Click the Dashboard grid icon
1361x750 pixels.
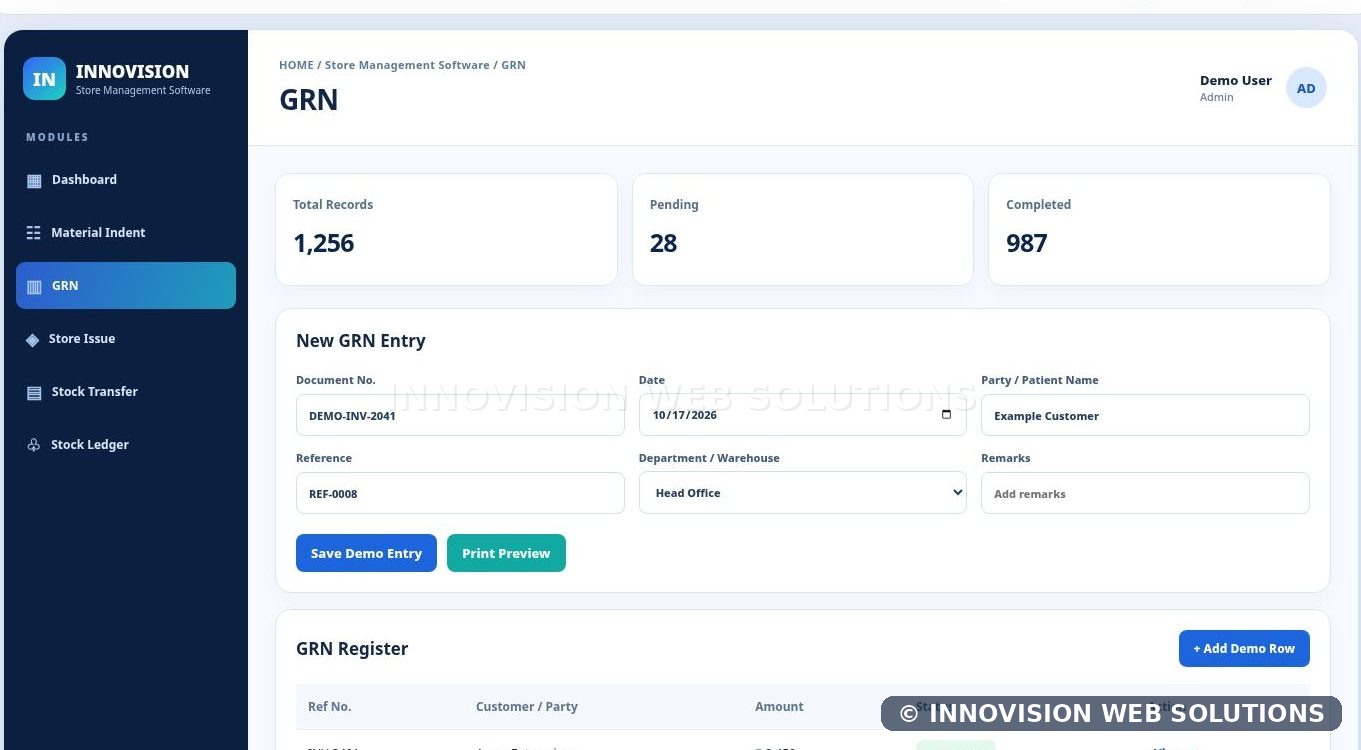click(34, 181)
